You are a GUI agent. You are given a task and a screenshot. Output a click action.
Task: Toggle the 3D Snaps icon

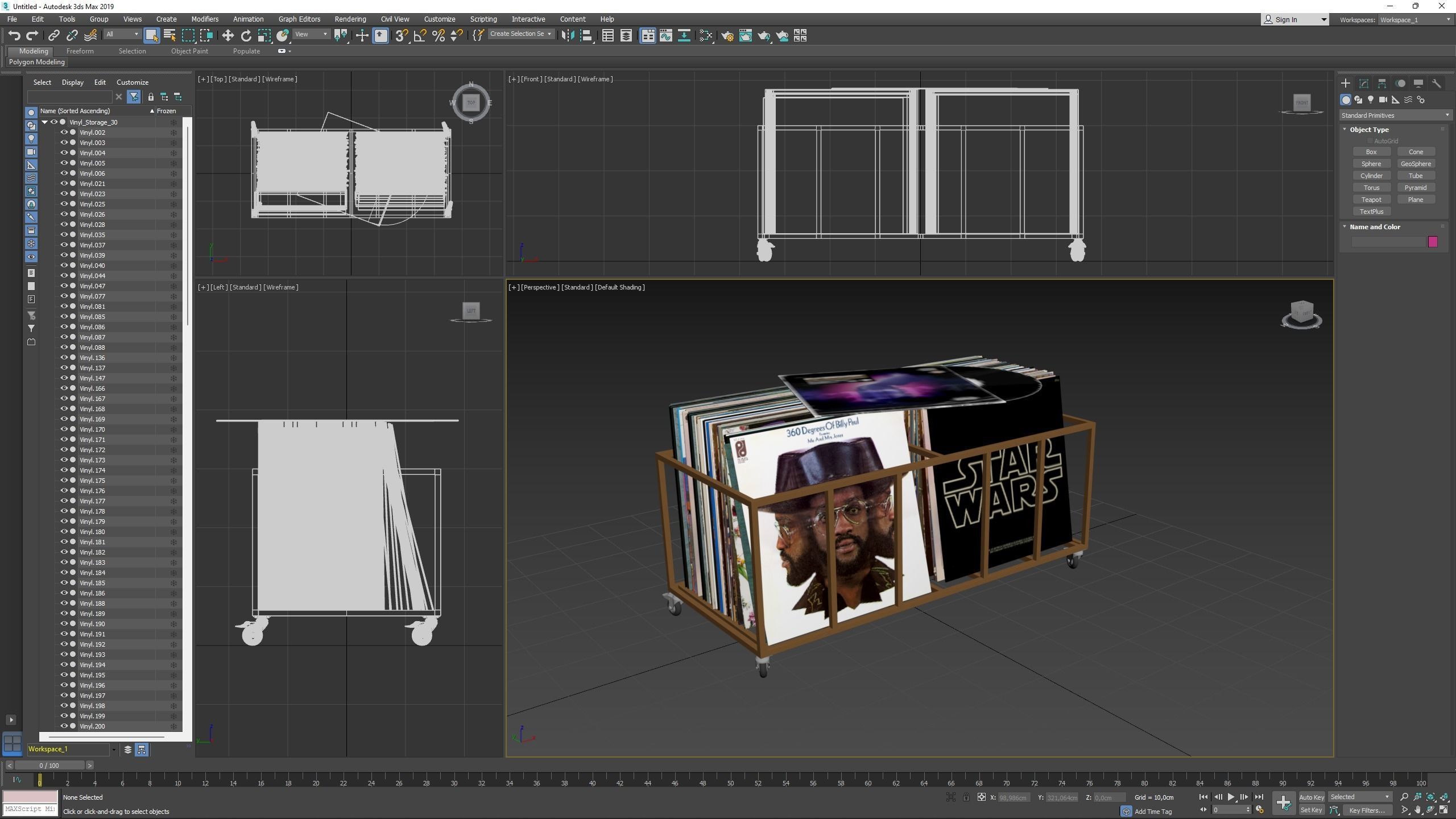click(402, 36)
